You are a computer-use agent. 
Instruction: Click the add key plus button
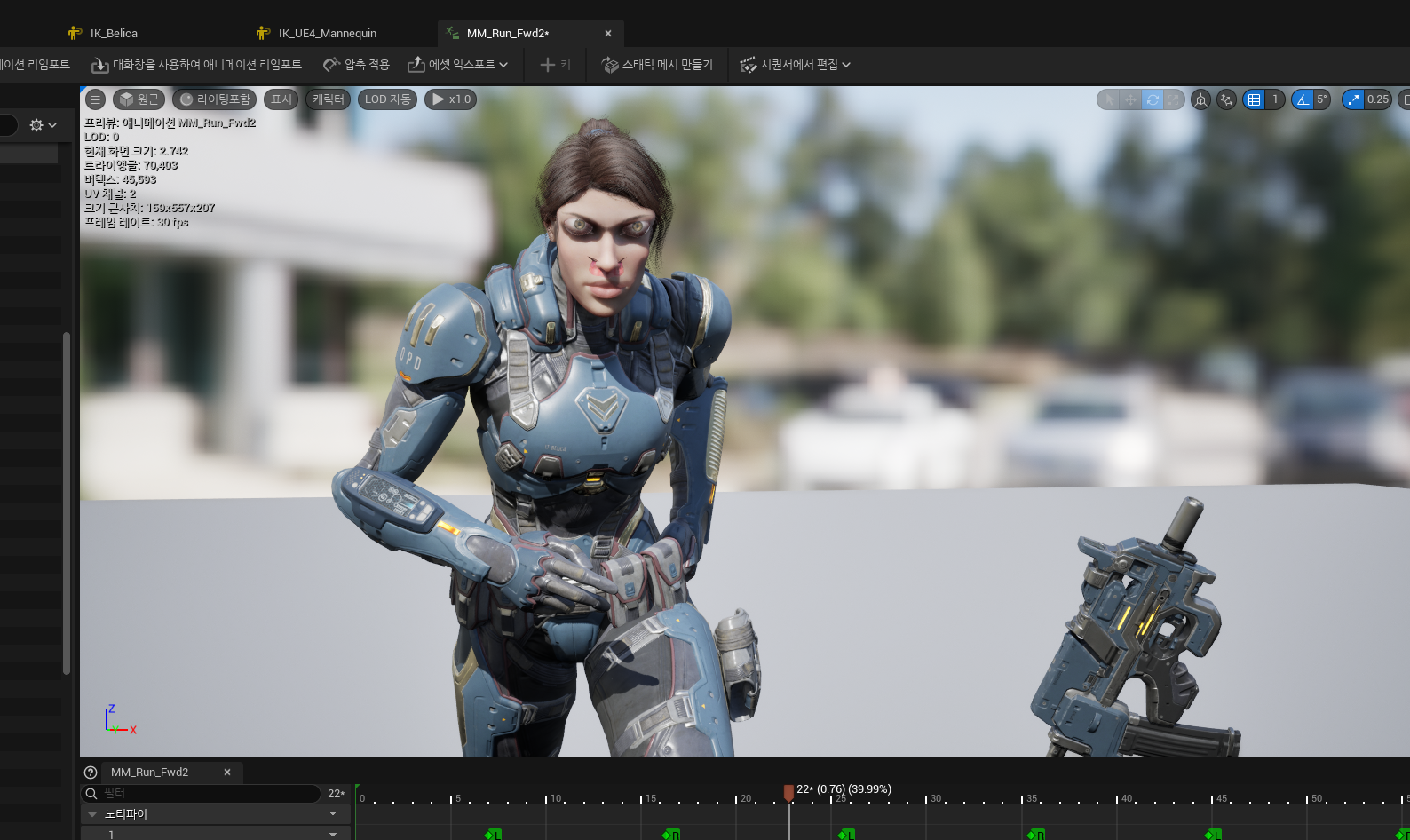point(555,65)
